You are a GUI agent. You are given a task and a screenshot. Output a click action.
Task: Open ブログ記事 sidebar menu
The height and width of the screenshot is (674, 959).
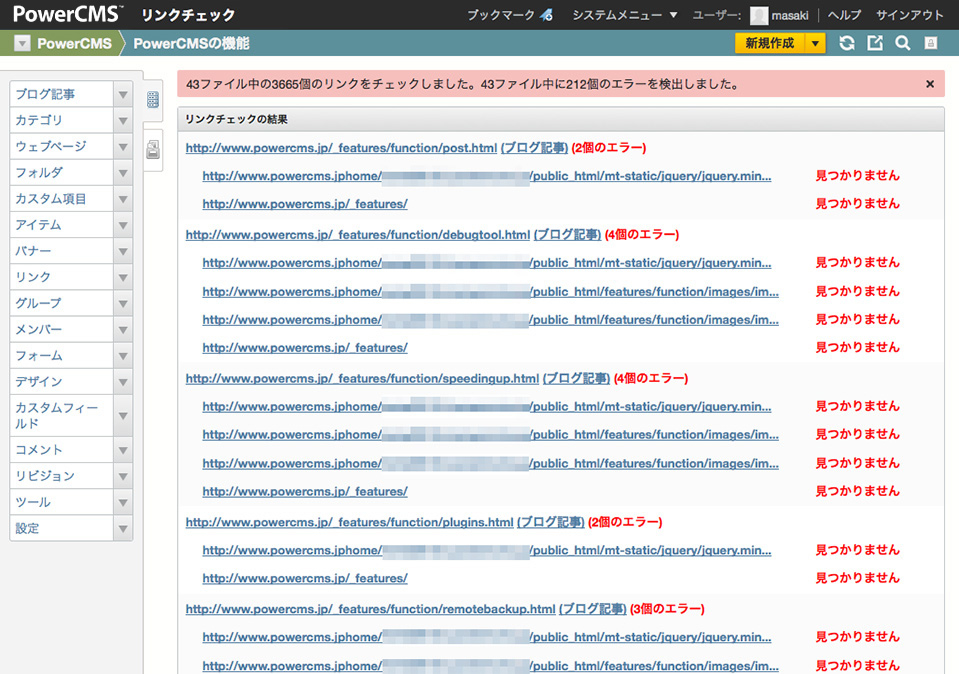click(x=62, y=94)
